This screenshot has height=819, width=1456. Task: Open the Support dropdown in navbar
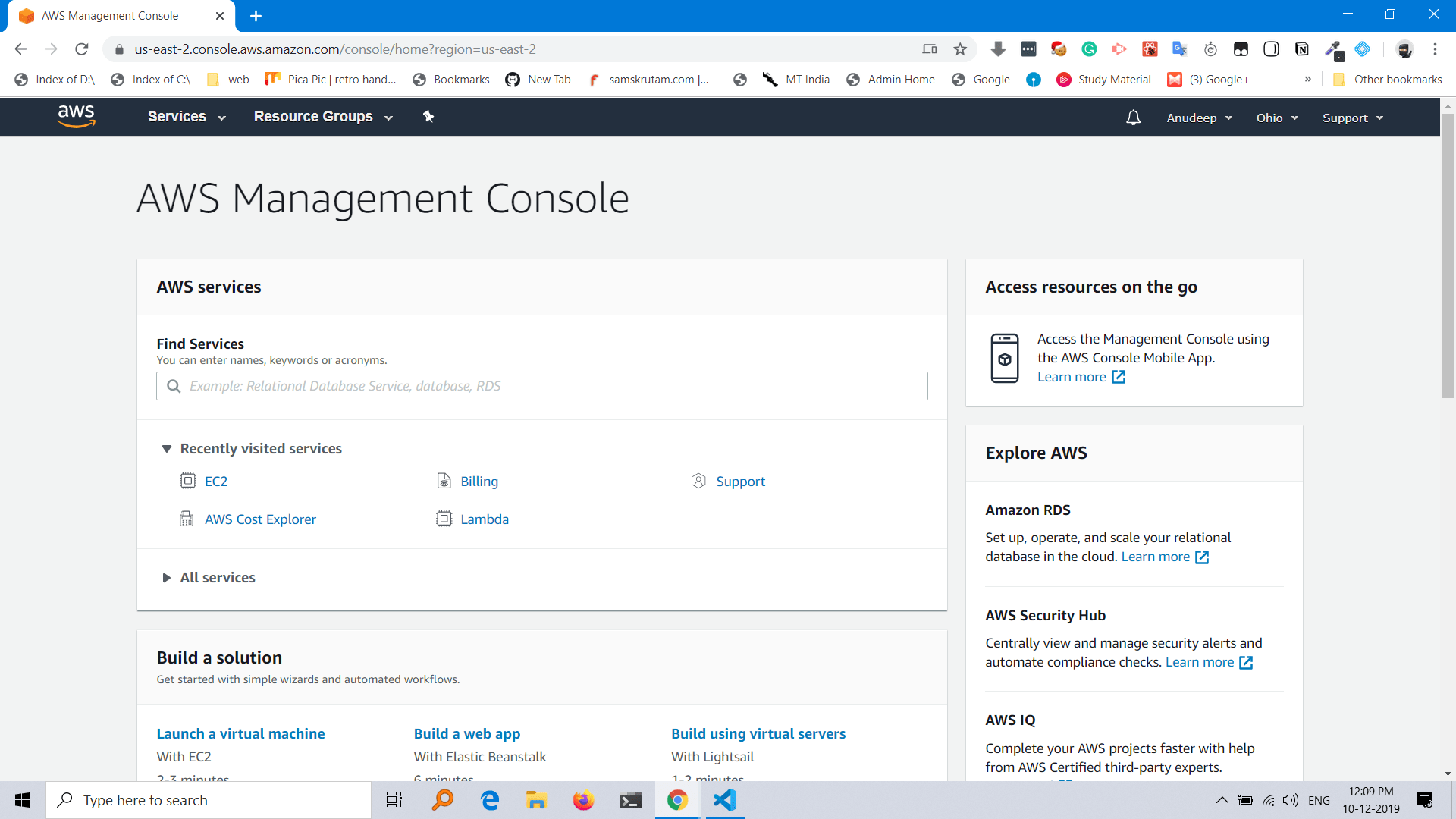coord(1353,118)
